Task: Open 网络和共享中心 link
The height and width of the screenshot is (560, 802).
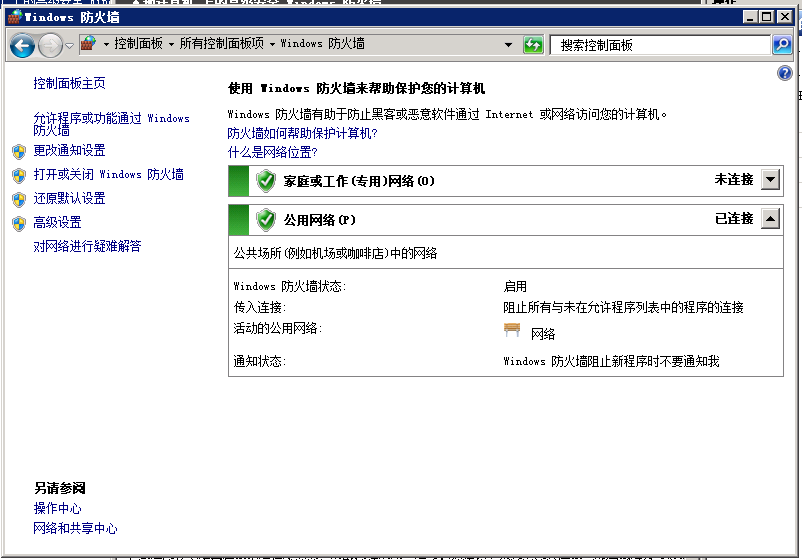Action: 75,528
